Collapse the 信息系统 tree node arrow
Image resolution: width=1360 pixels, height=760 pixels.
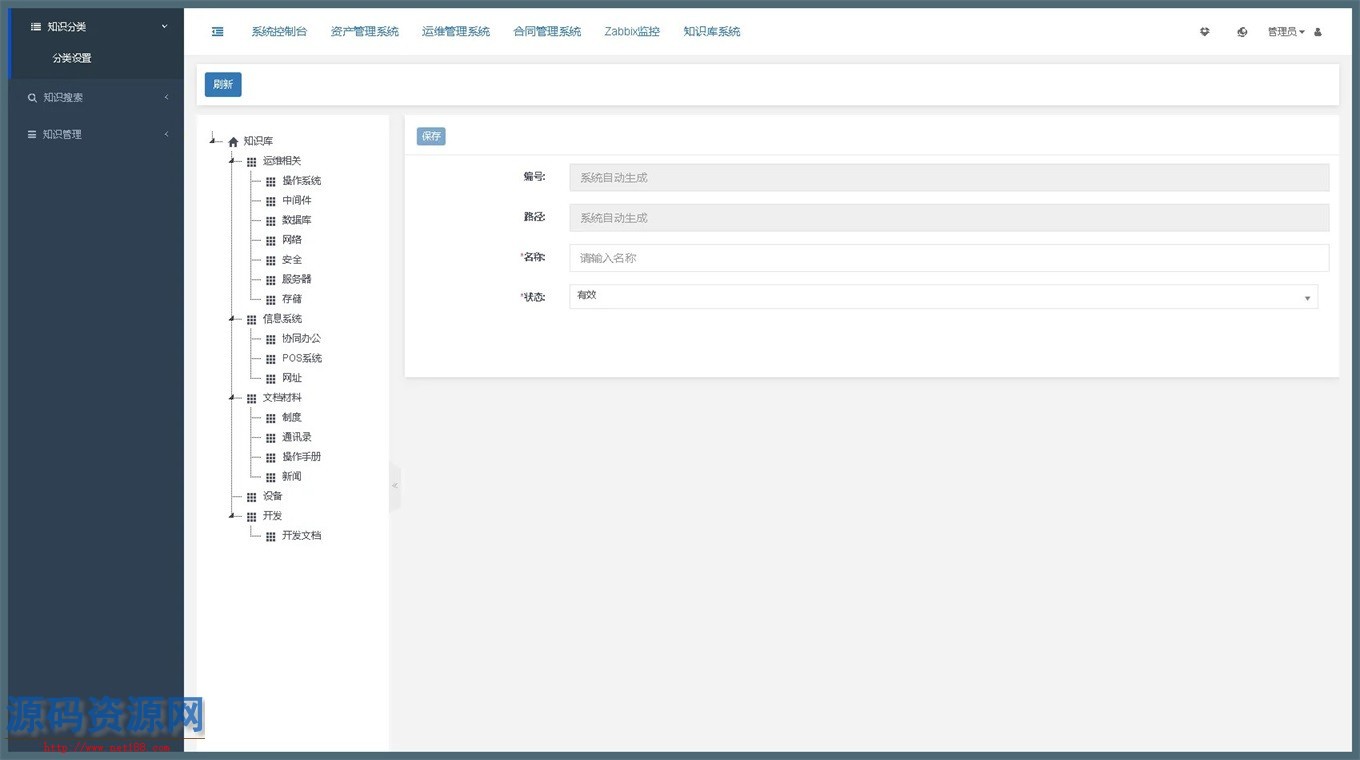click(232, 318)
